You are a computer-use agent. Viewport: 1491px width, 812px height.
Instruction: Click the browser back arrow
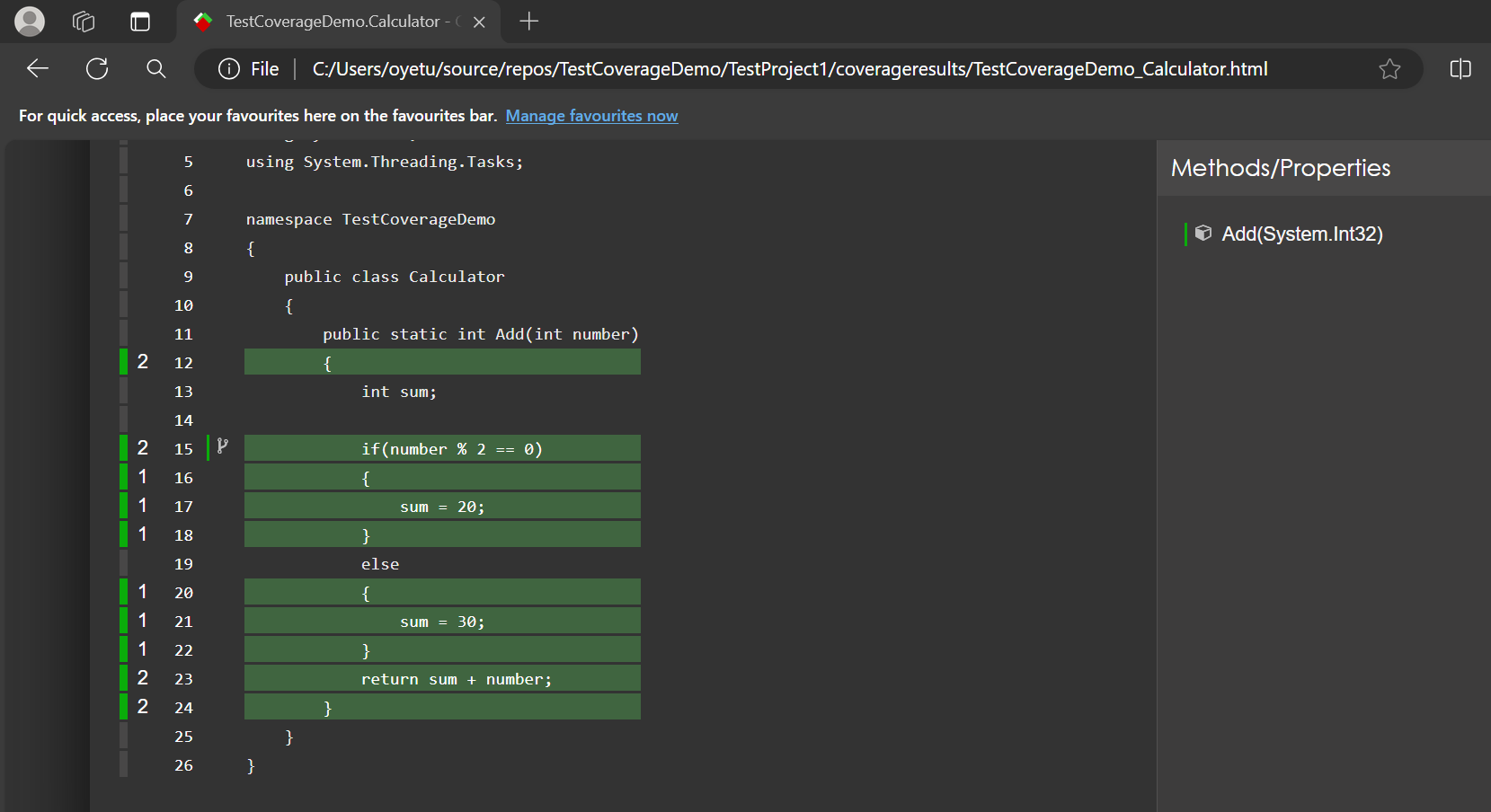tap(37, 68)
